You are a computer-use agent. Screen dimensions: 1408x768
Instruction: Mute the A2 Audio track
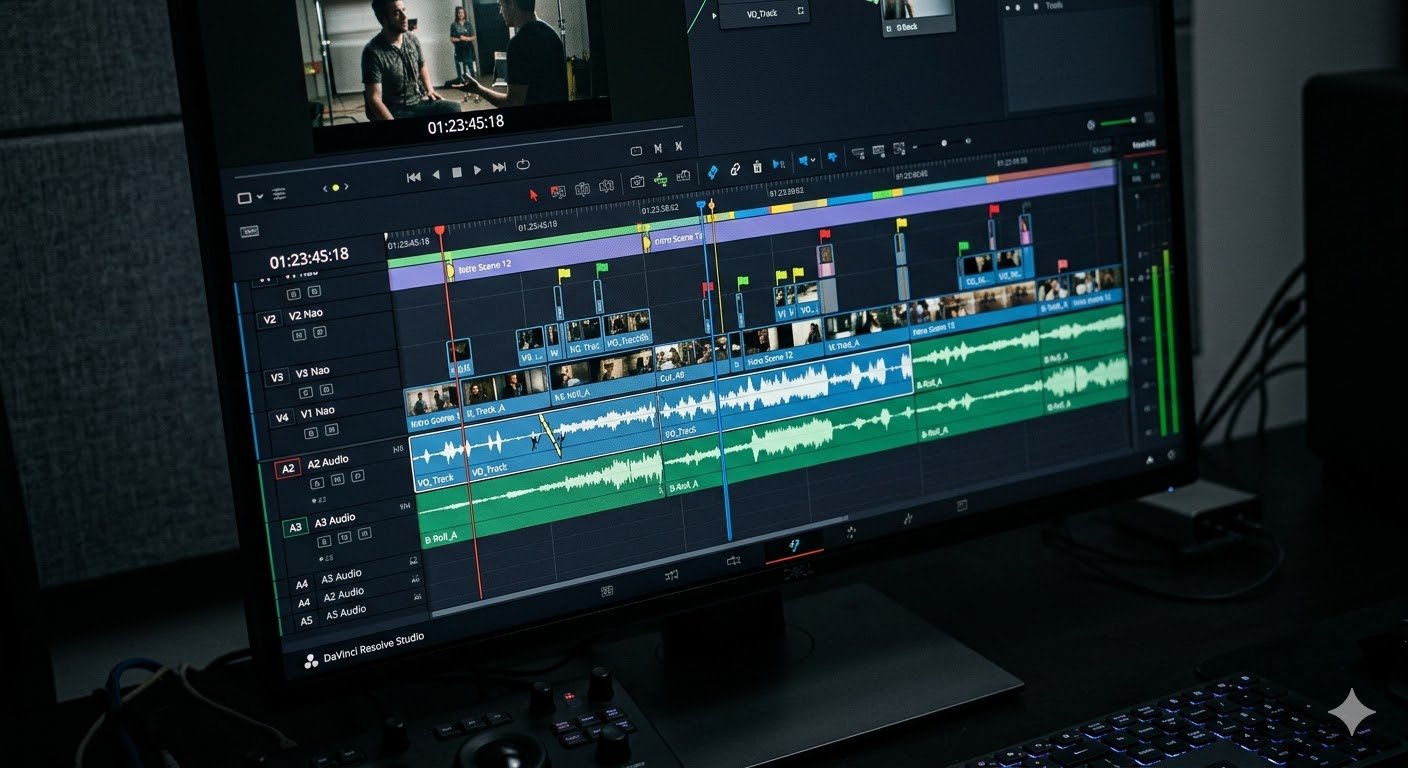click(337, 481)
